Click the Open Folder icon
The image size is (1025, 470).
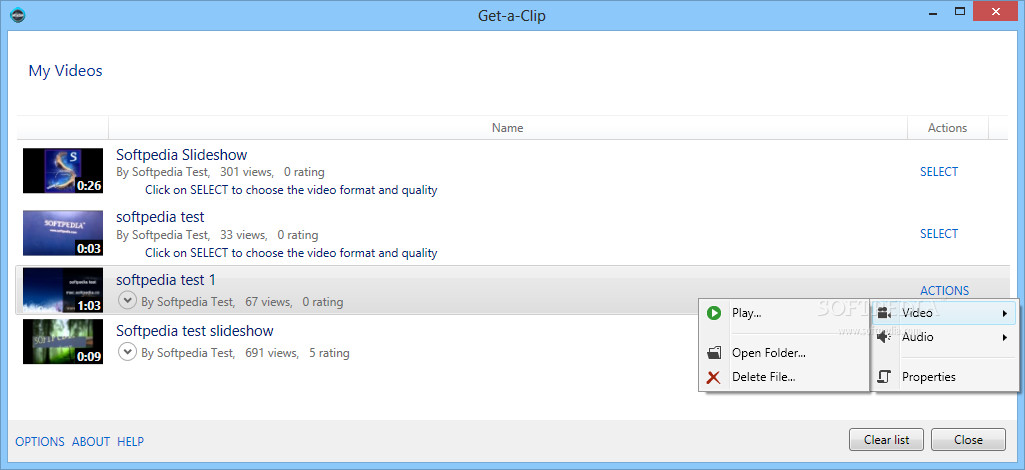tap(714, 353)
